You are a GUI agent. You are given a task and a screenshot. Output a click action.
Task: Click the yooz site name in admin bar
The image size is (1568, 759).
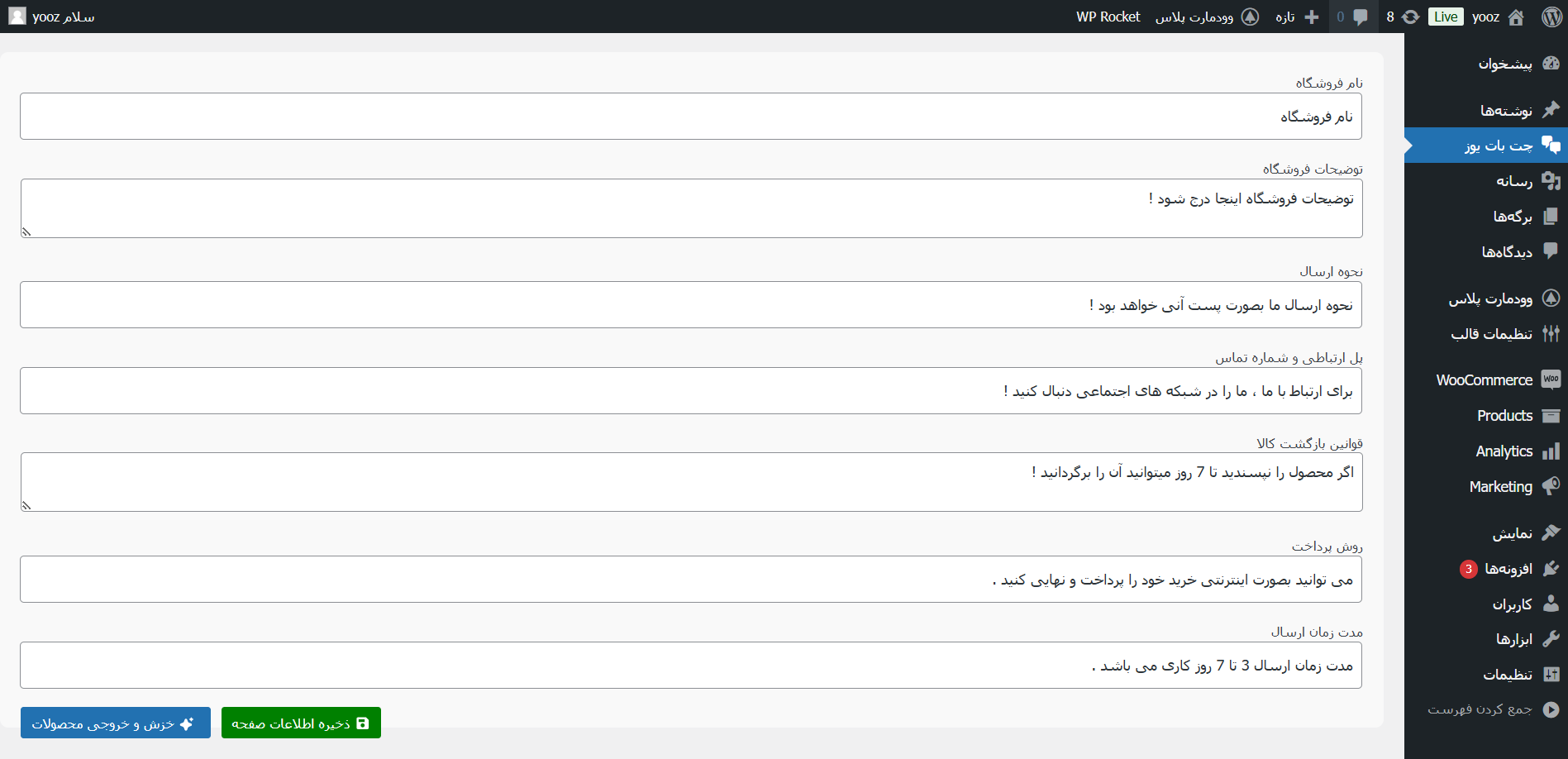coord(1485,17)
